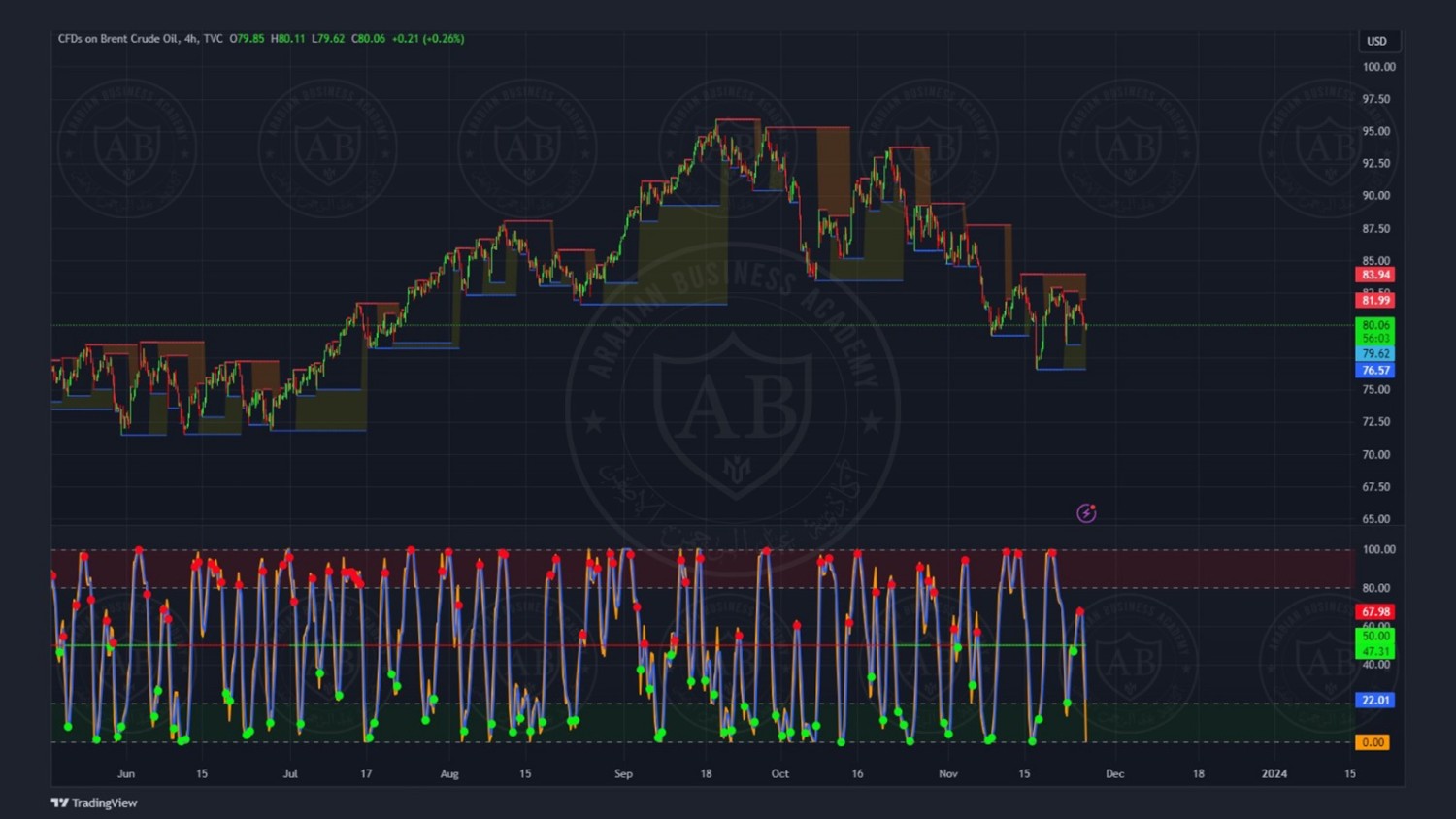The image size is (1456, 819).
Task: Click the 40.00 oscillator axis level
Action: (1378, 665)
